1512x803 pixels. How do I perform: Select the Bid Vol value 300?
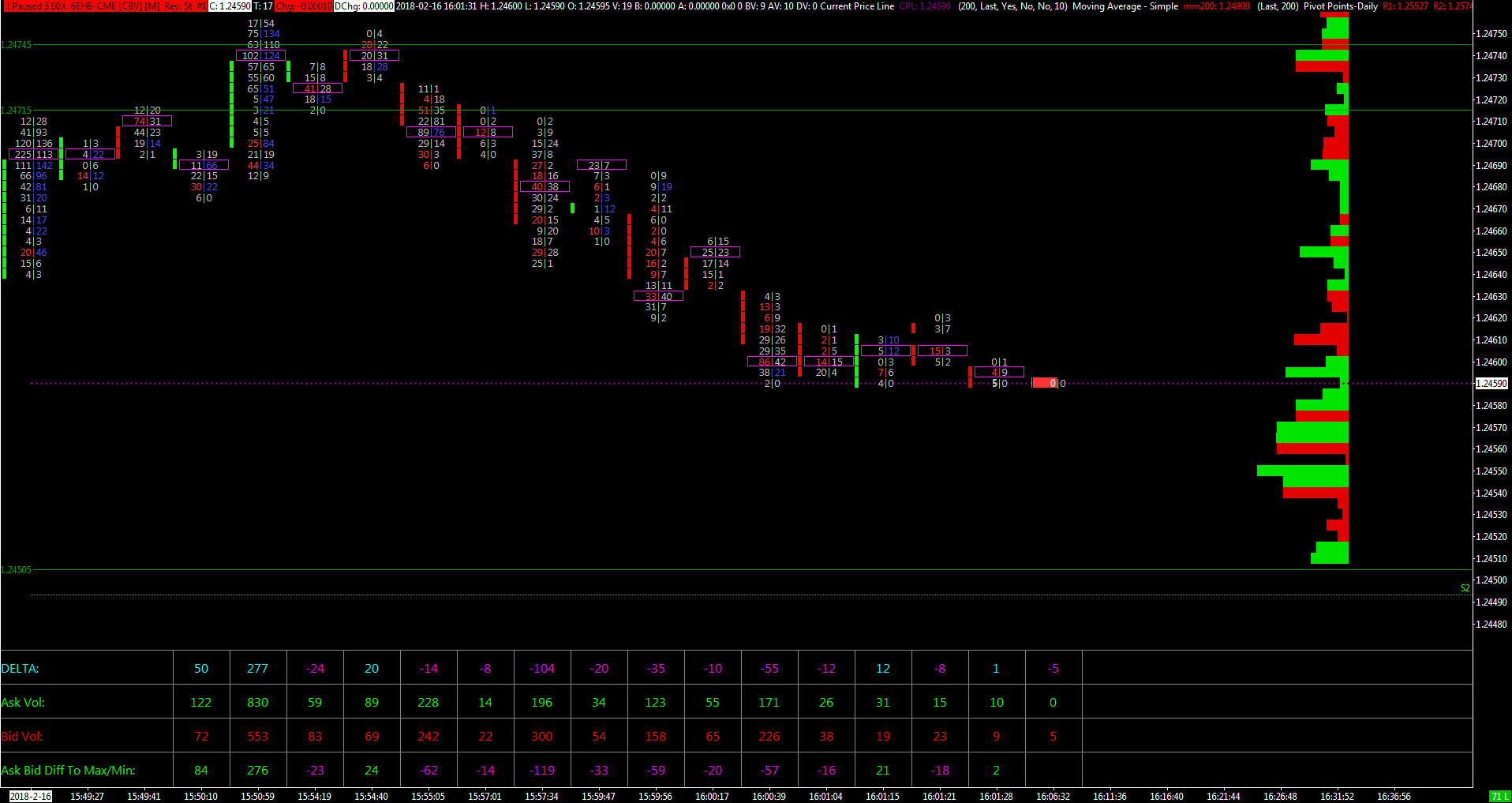pyautogui.click(x=542, y=737)
